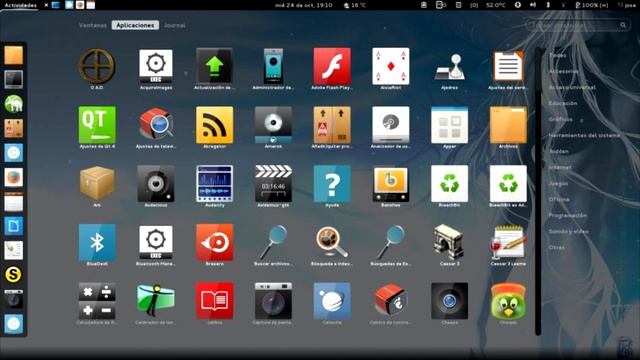Open the Caesar 3 game icon

point(449,242)
